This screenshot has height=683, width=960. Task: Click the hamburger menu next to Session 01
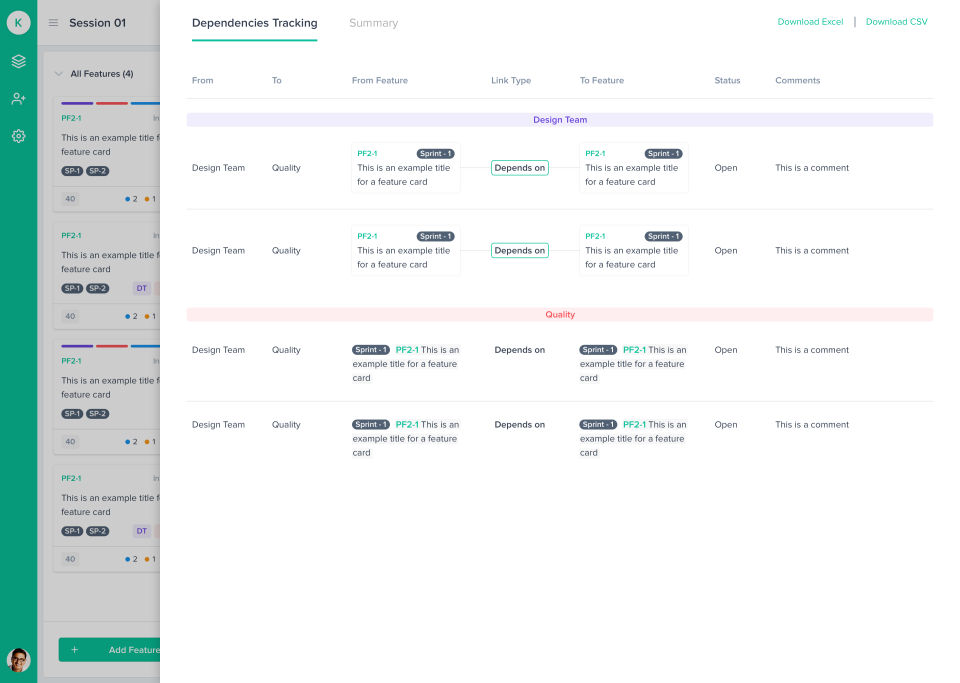pos(53,23)
